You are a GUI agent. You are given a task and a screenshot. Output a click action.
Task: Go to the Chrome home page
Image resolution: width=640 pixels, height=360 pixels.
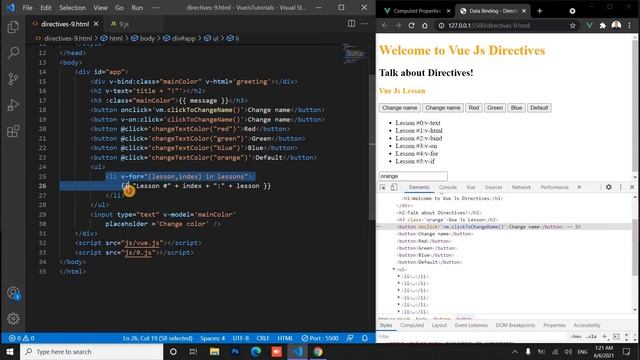click(424, 25)
